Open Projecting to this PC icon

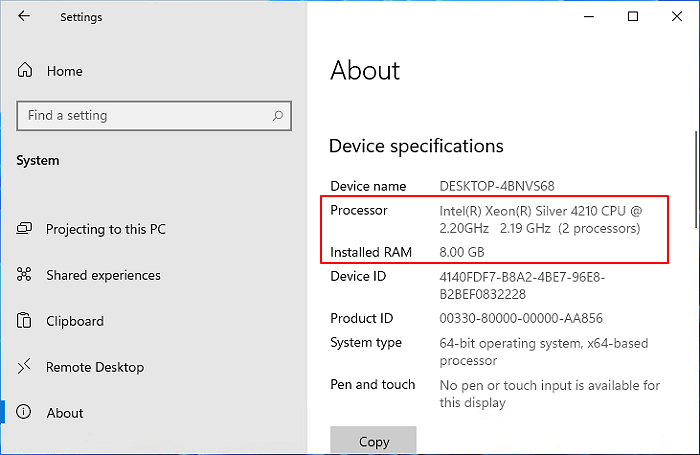coord(26,229)
